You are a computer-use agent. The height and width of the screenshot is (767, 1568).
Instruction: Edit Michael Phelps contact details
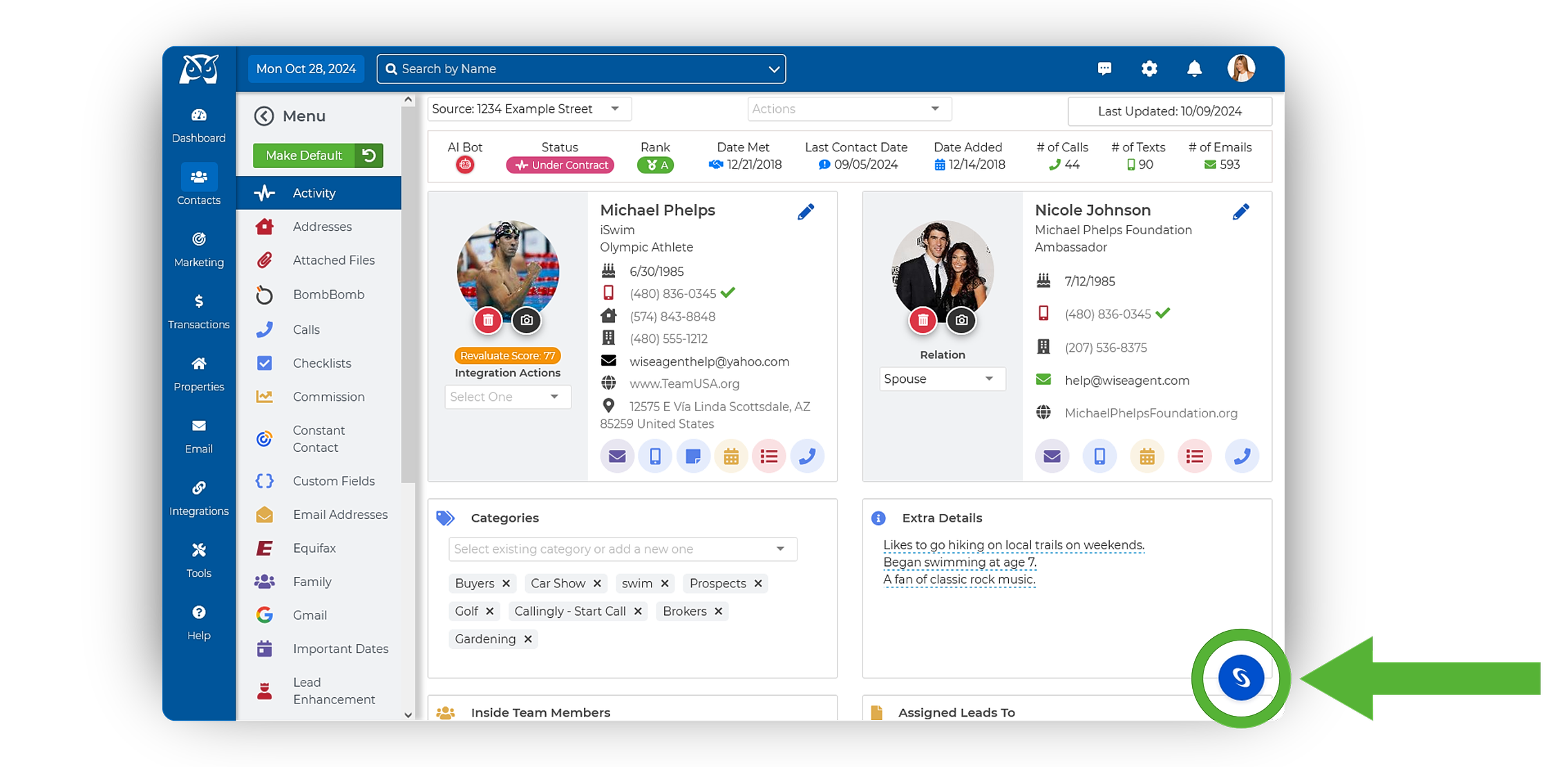click(x=806, y=211)
